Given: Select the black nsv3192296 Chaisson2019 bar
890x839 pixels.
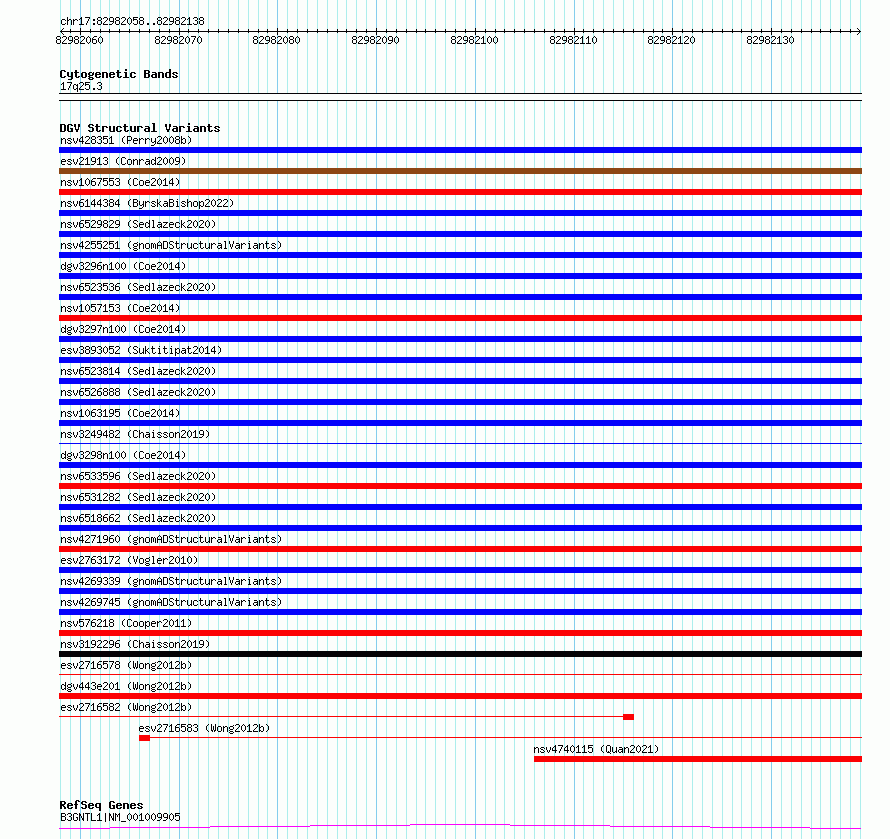Looking at the screenshot, I should point(460,654).
